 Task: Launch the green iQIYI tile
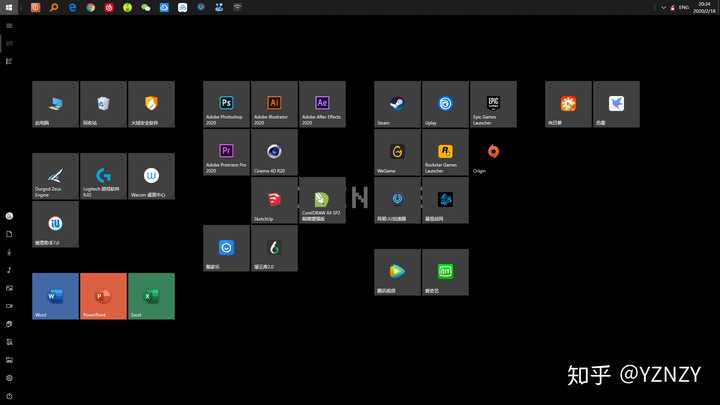point(445,272)
